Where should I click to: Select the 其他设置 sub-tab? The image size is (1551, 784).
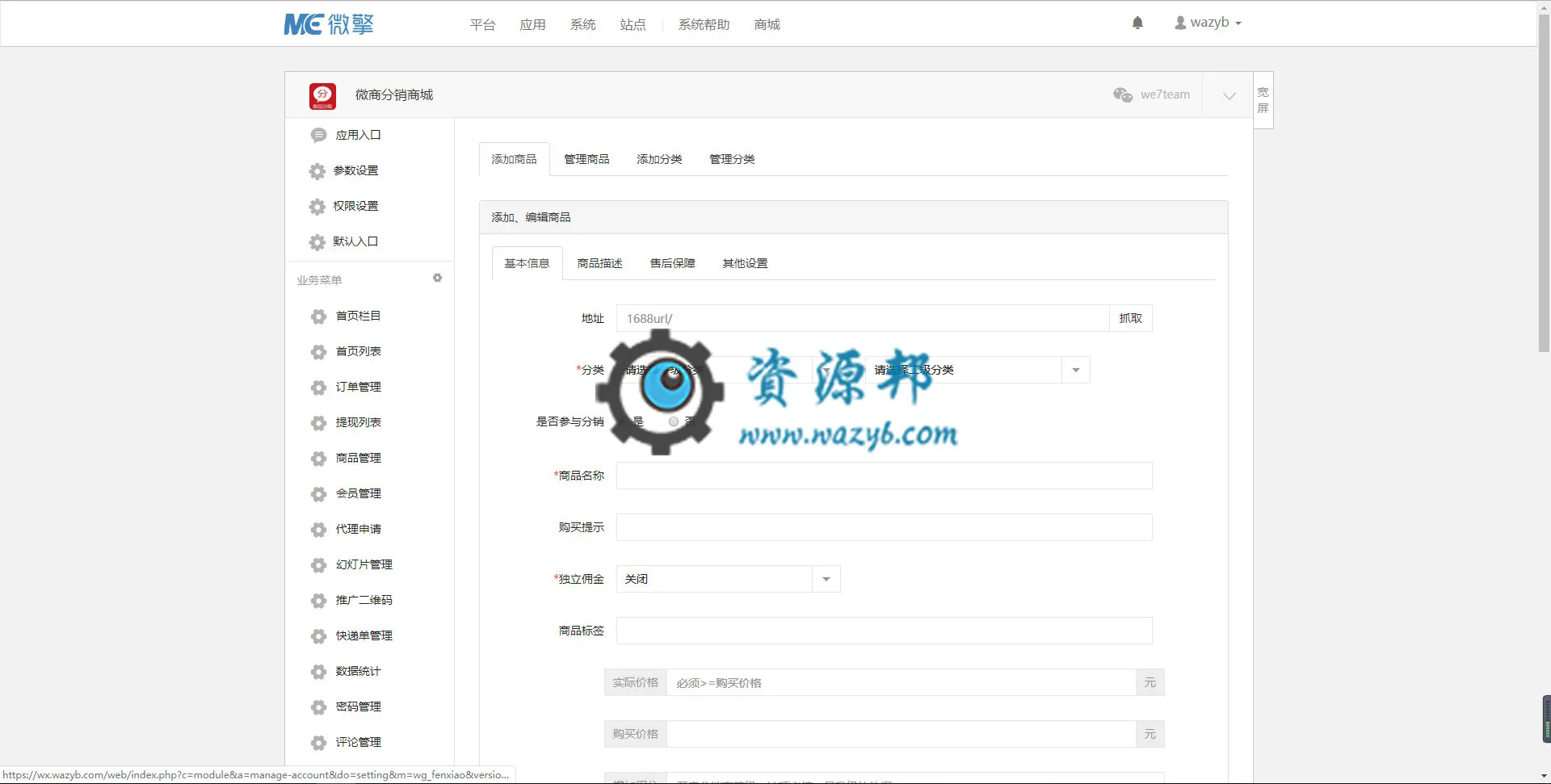click(x=745, y=263)
